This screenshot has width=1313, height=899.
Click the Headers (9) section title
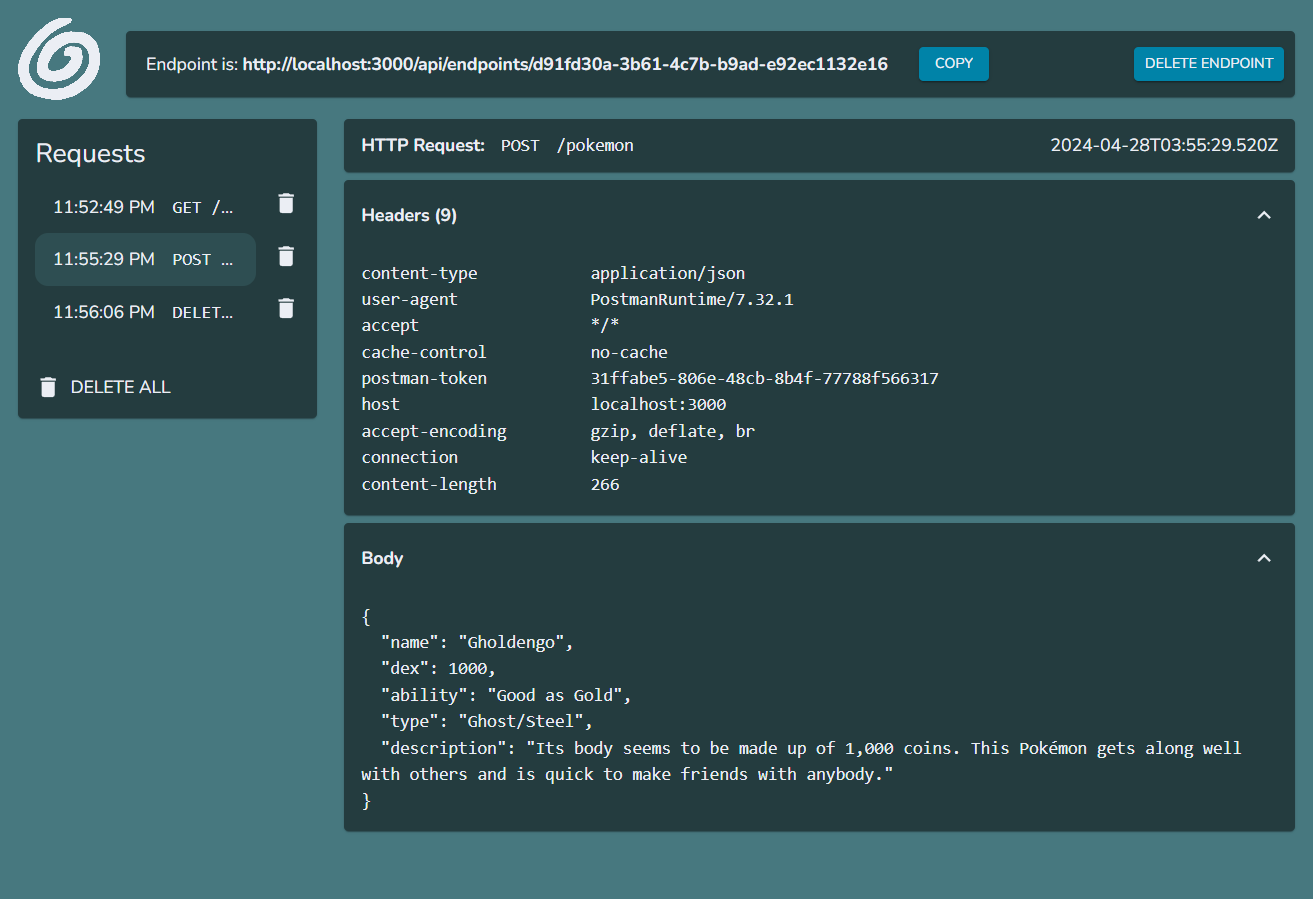coord(409,215)
